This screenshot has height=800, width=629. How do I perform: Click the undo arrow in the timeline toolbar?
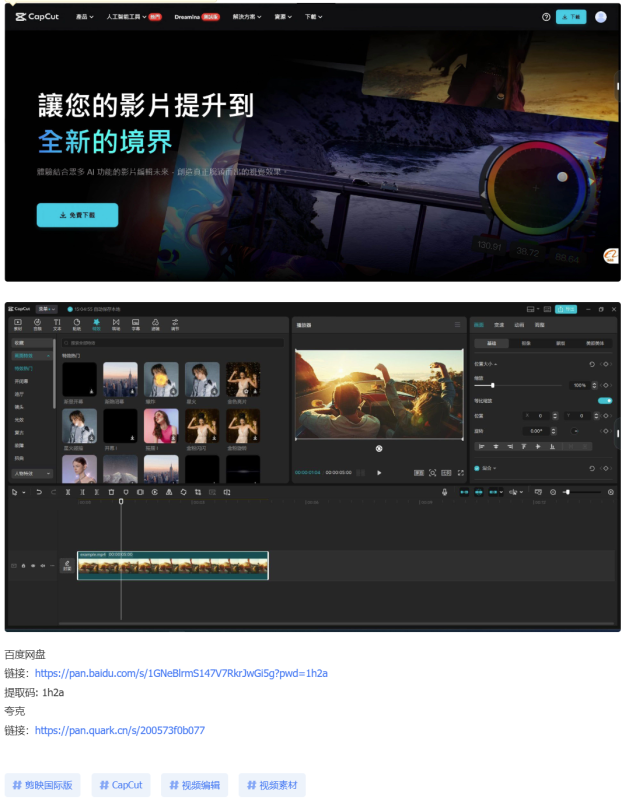39,492
